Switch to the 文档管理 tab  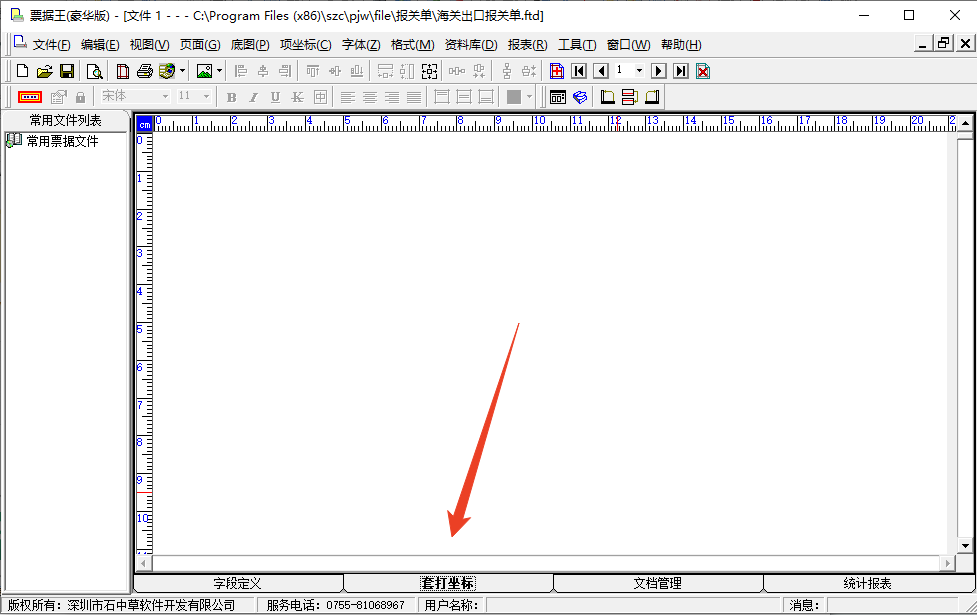657,583
